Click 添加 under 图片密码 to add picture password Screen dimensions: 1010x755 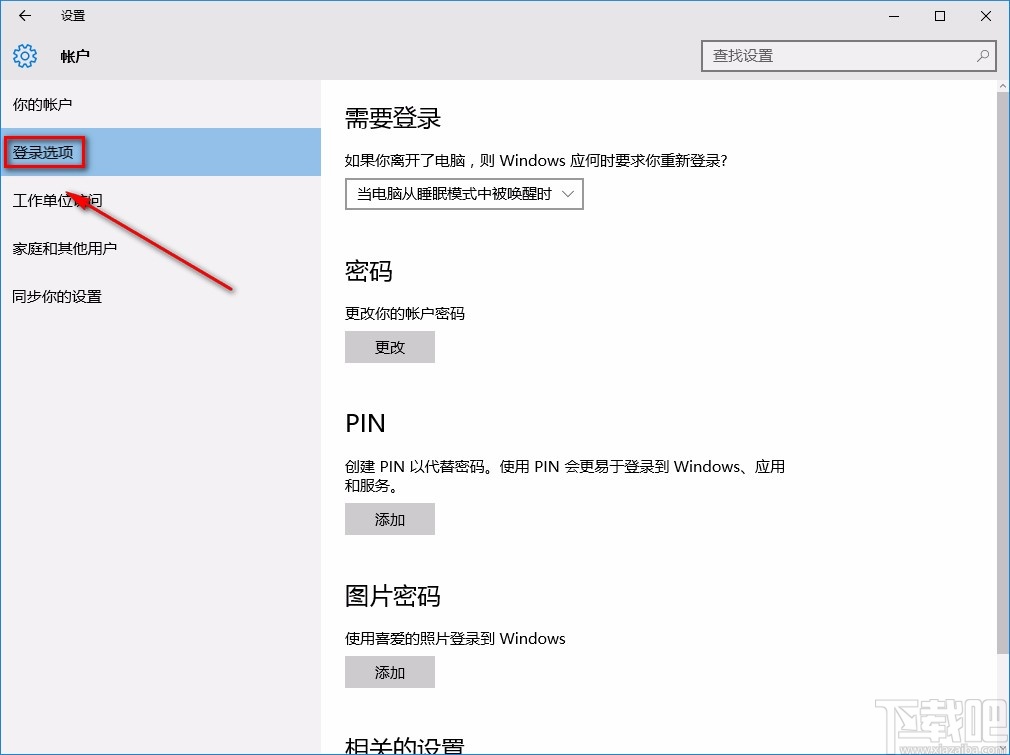pos(389,672)
